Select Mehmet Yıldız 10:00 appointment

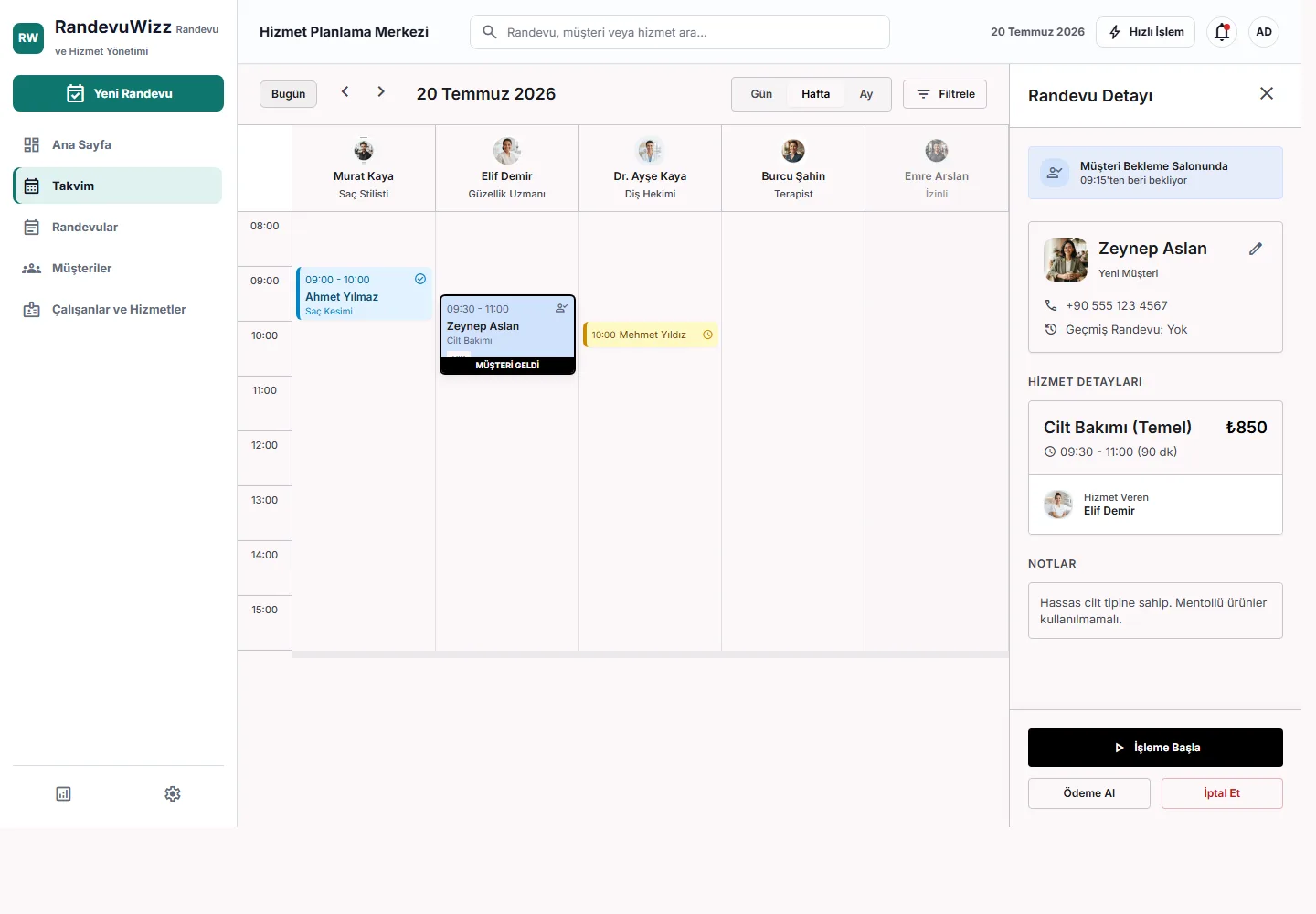651,335
